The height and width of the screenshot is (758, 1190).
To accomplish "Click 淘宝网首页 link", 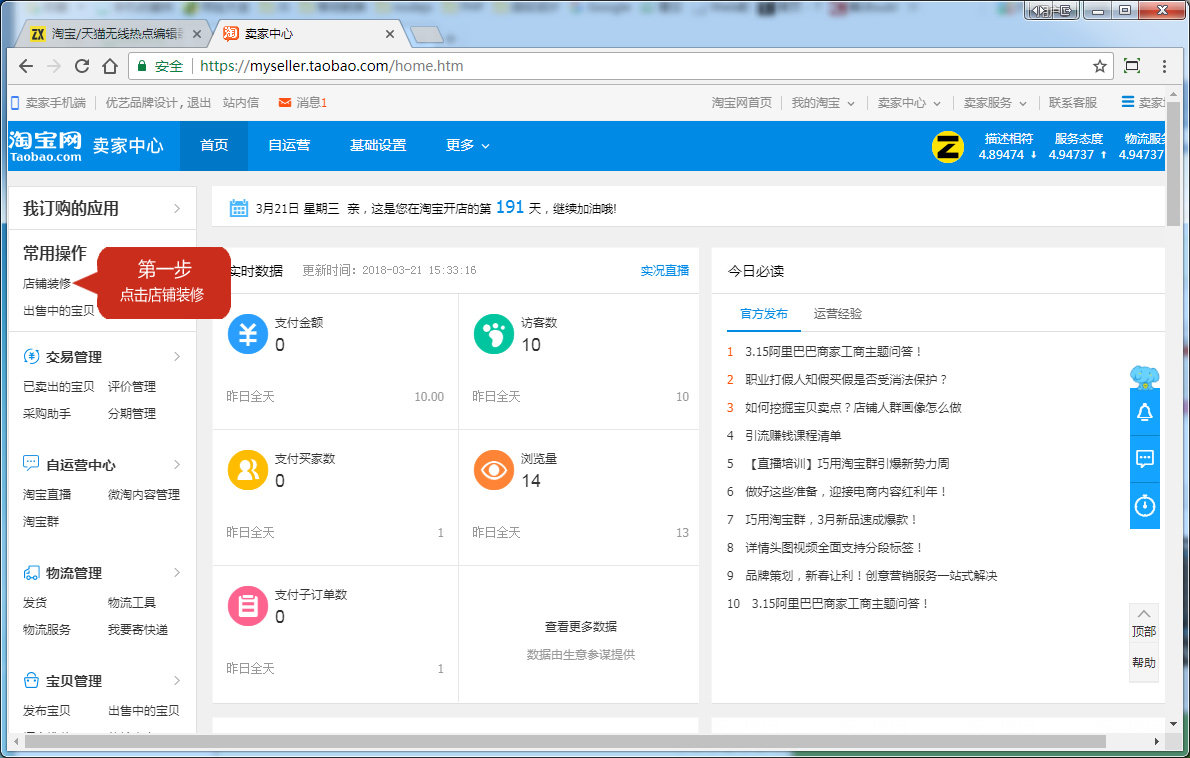I will pyautogui.click(x=741, y=102).
